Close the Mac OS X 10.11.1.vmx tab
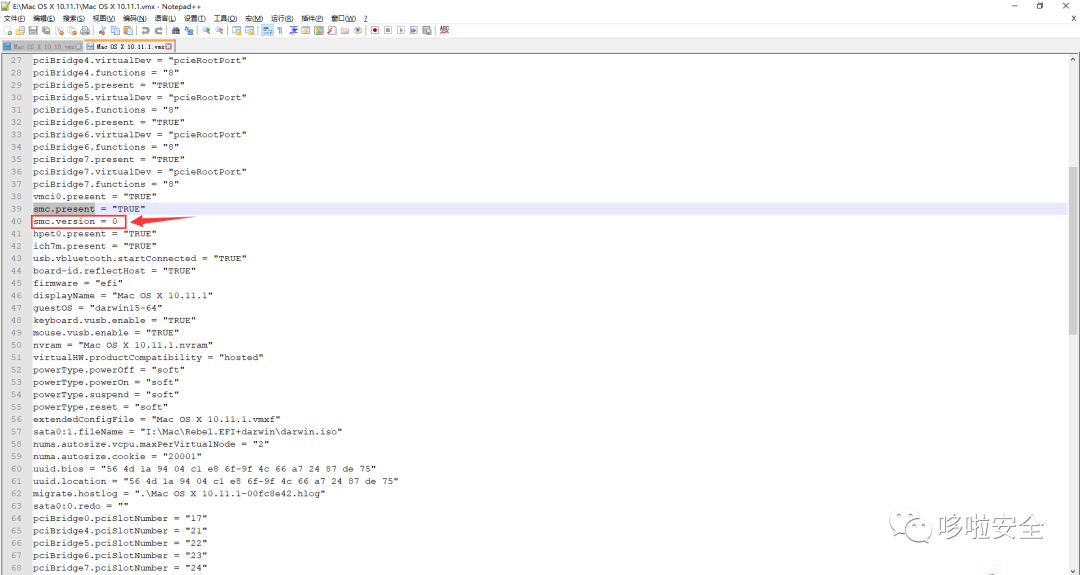Screen dimensions: 1080x575 click(169, 47)
